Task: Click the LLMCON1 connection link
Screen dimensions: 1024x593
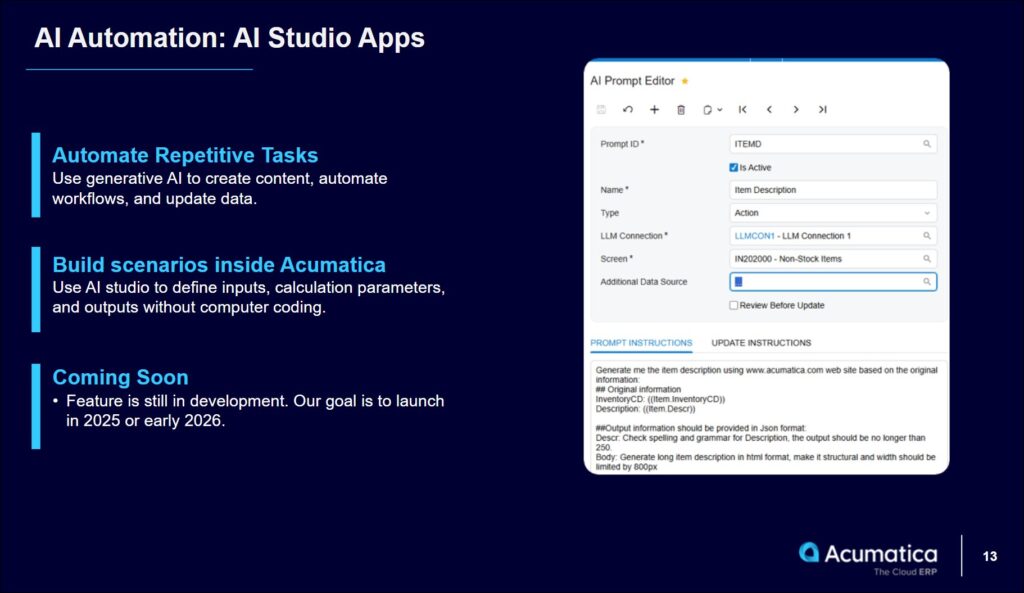Action: (754, 236)
